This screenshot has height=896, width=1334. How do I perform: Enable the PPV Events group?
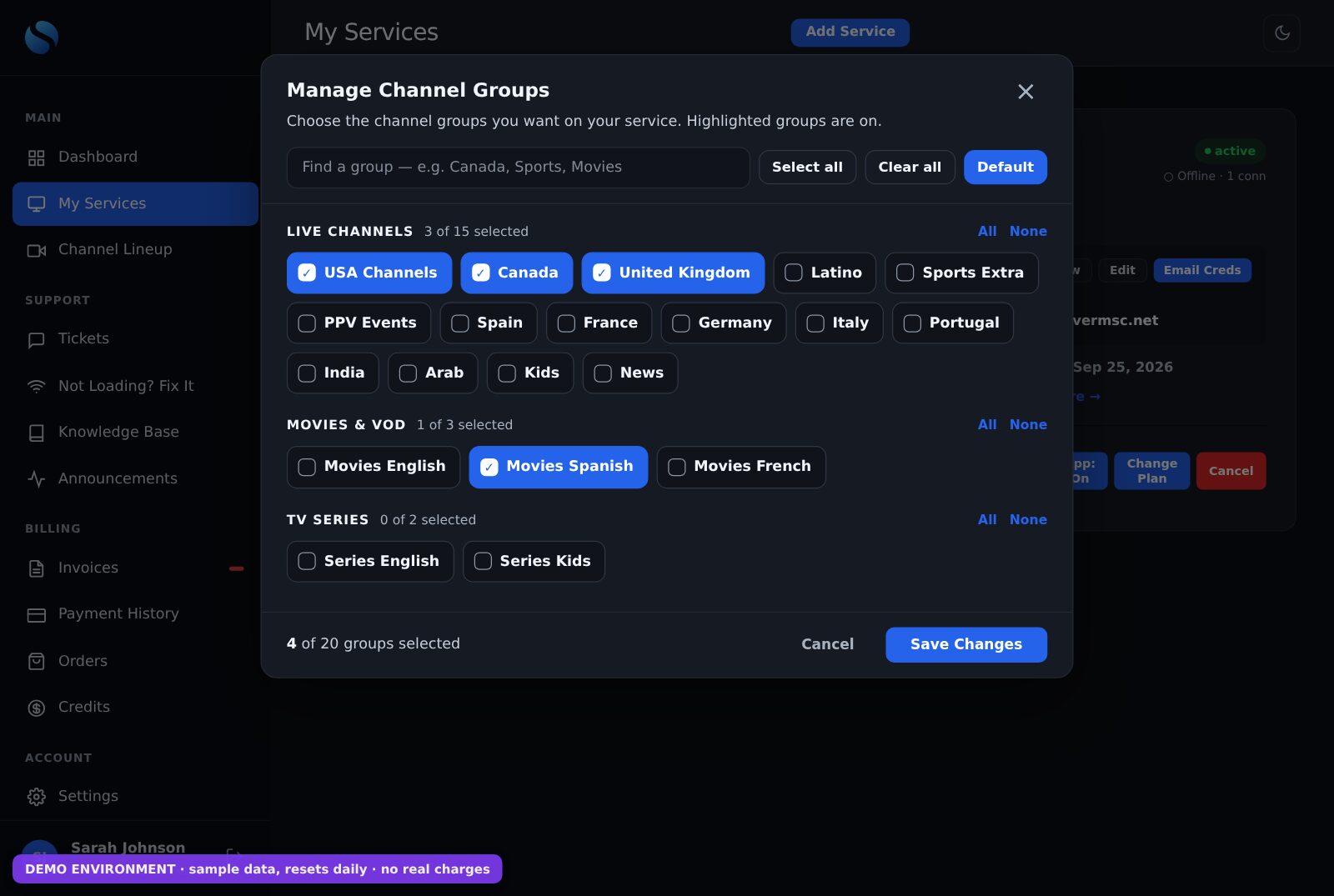point(359,323)
